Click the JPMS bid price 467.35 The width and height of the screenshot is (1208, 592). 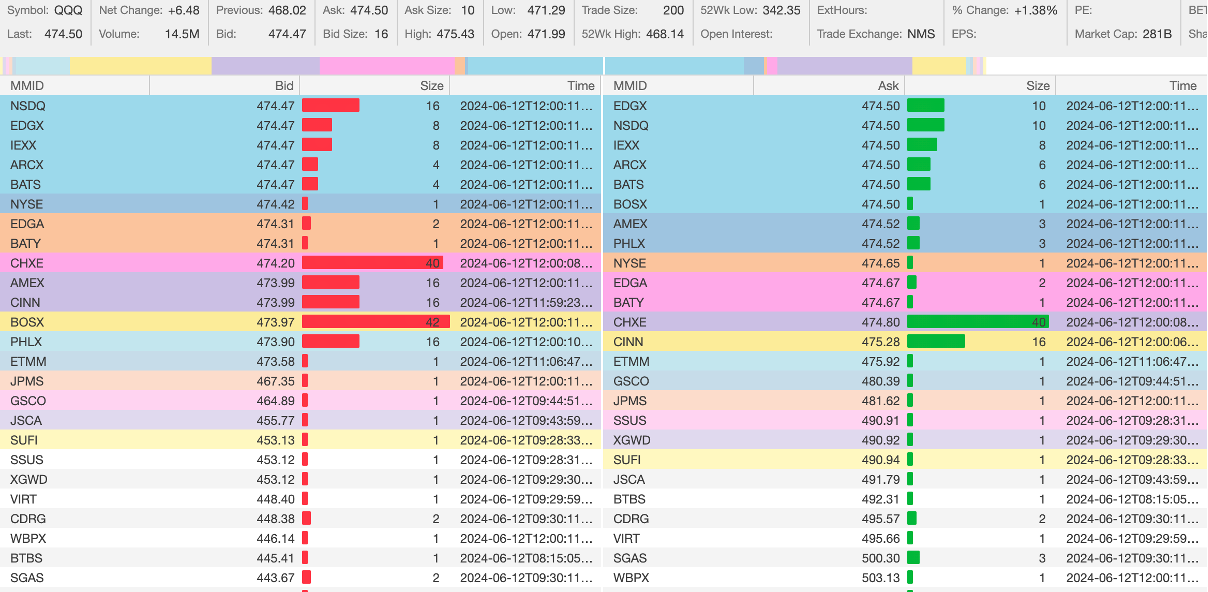(275, 381)
